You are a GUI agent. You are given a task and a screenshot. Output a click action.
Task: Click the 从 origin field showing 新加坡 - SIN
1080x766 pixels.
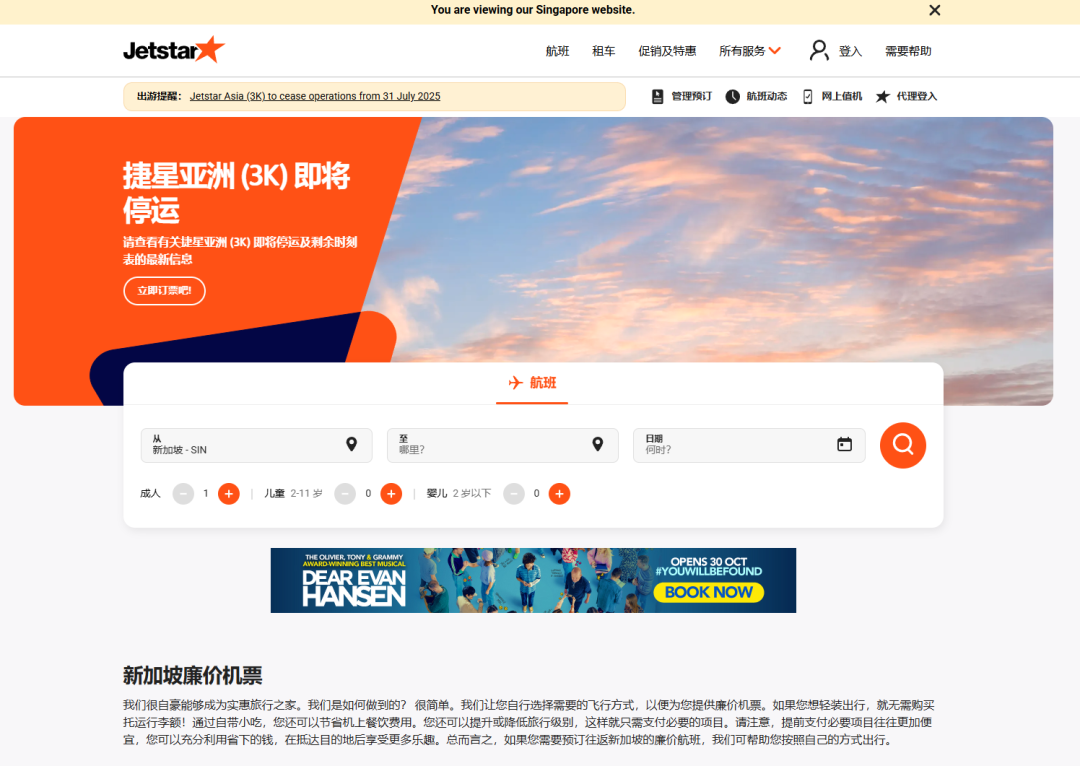point(256,446)
